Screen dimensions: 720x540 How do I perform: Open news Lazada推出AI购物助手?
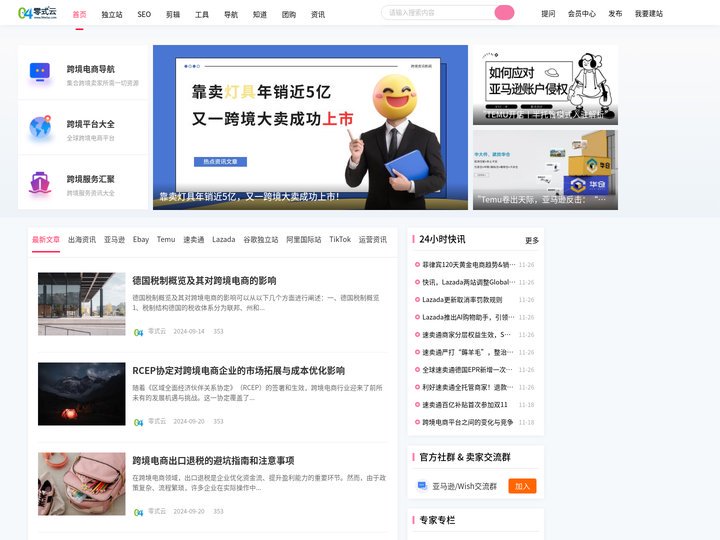[469, 317]
